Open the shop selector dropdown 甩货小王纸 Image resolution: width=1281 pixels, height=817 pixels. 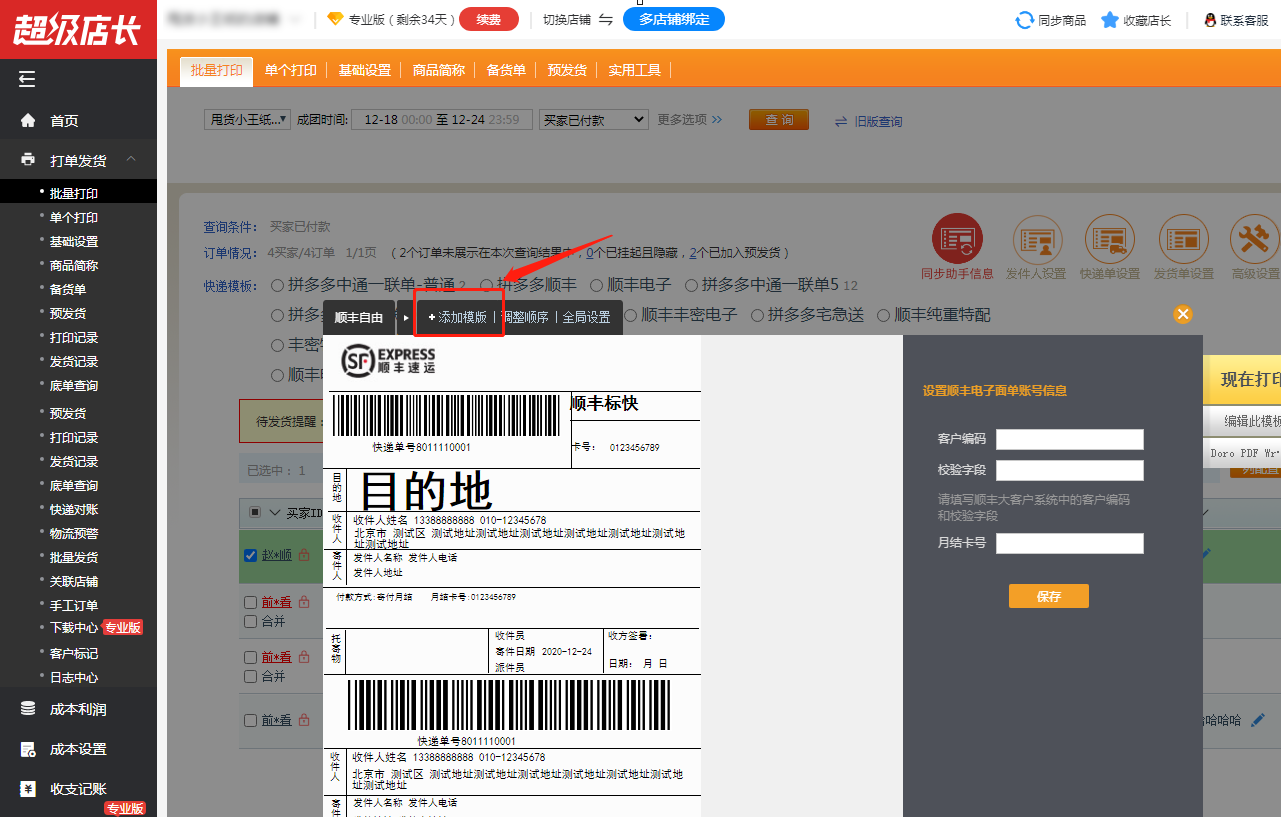(247, 119)
